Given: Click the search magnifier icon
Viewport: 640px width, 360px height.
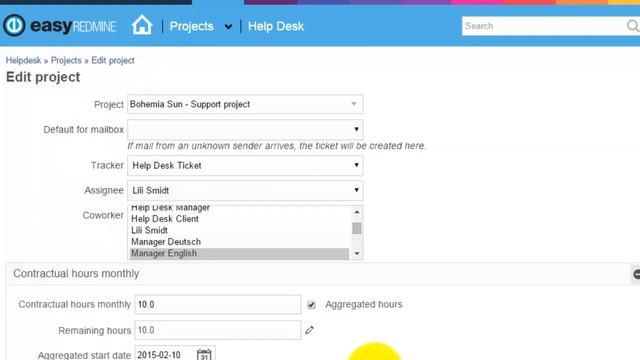Looking at the screenshot, I should (633, 26).
